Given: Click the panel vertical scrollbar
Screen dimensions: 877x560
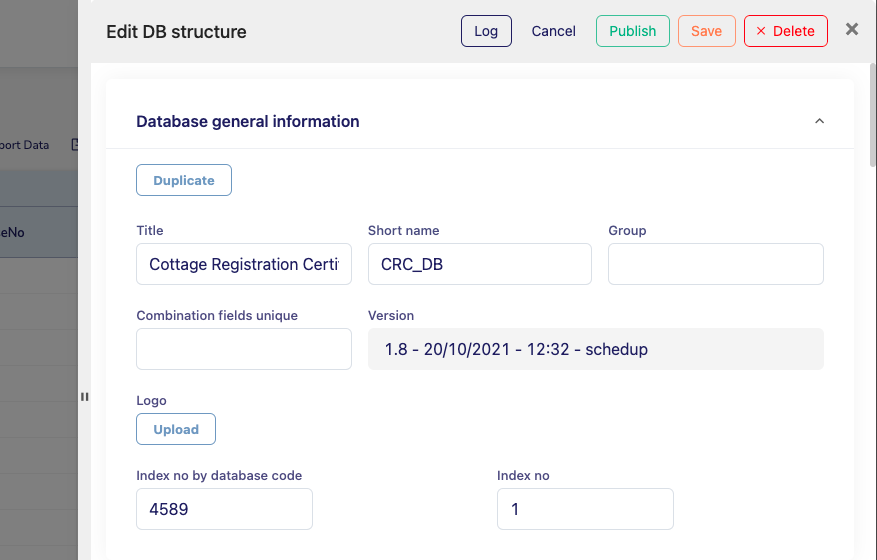Looking at the screenshot, I should [873, 115].
